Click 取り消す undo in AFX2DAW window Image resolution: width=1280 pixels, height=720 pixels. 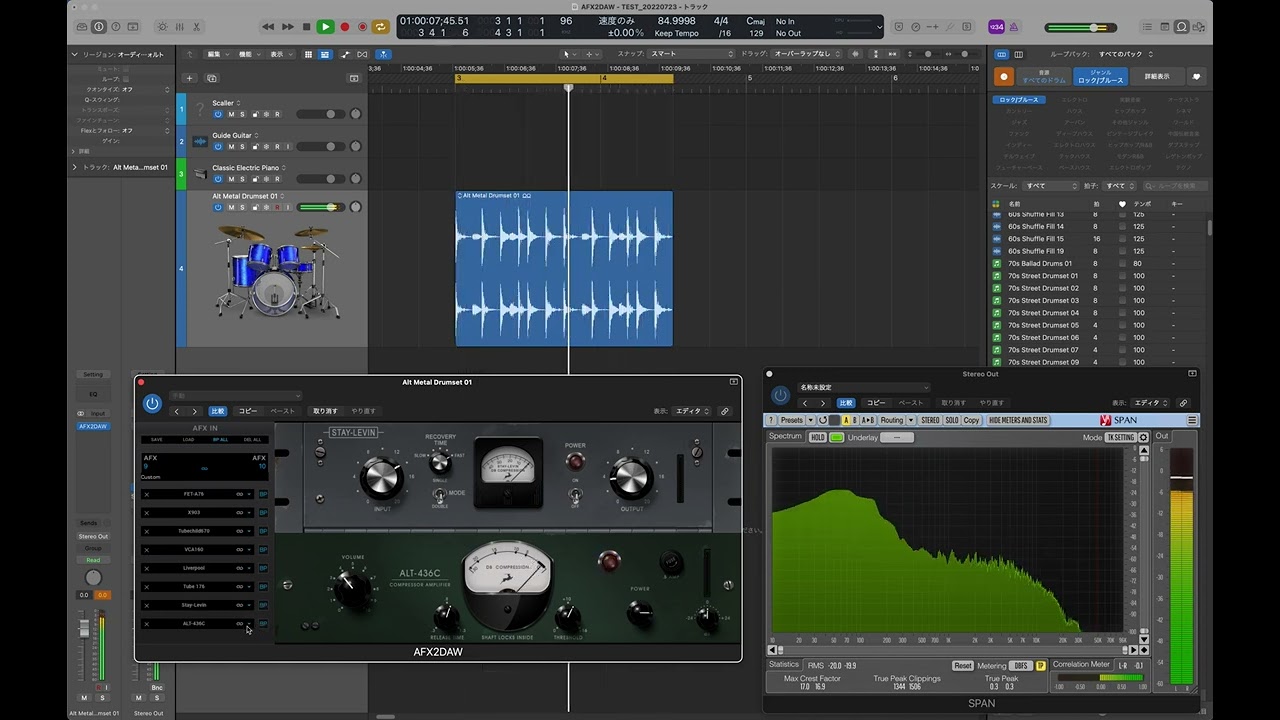click(x=325, y=411)
